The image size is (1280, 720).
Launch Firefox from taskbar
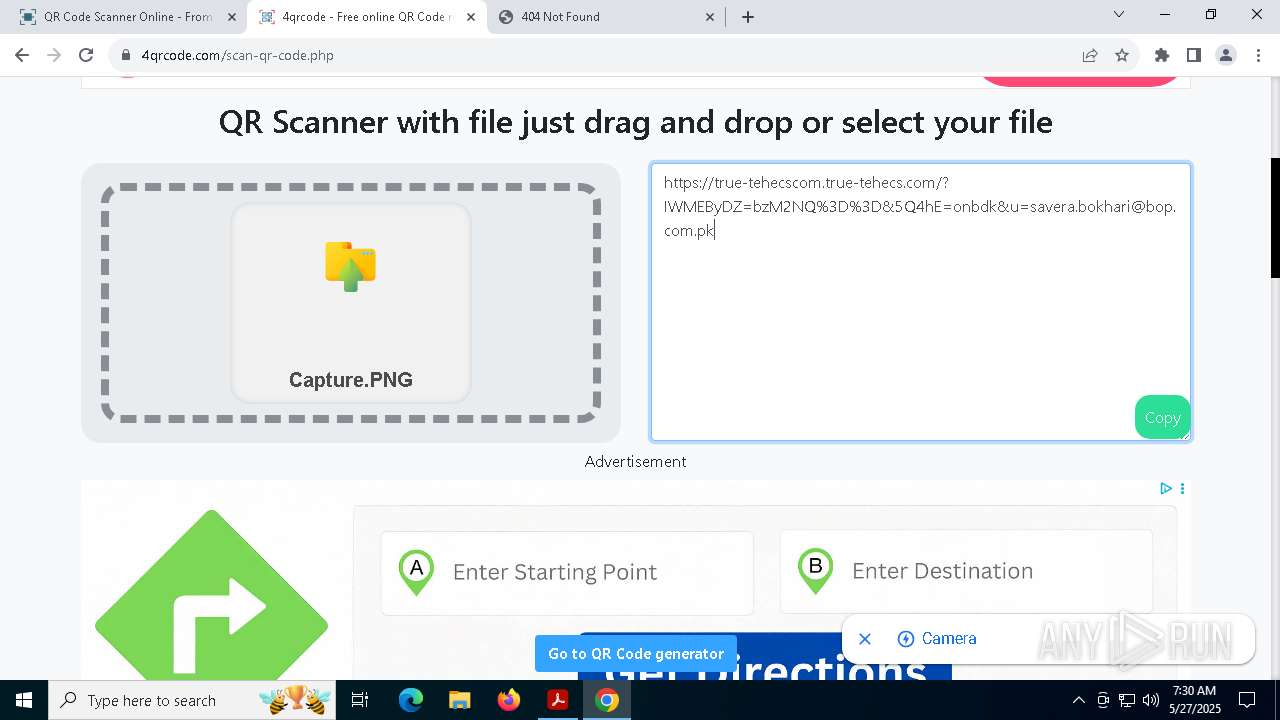tap(509, 700)
